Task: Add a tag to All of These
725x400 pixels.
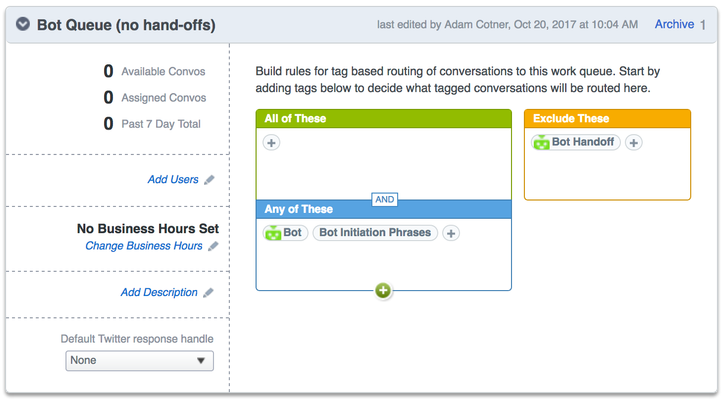Action: pos(271,142)
